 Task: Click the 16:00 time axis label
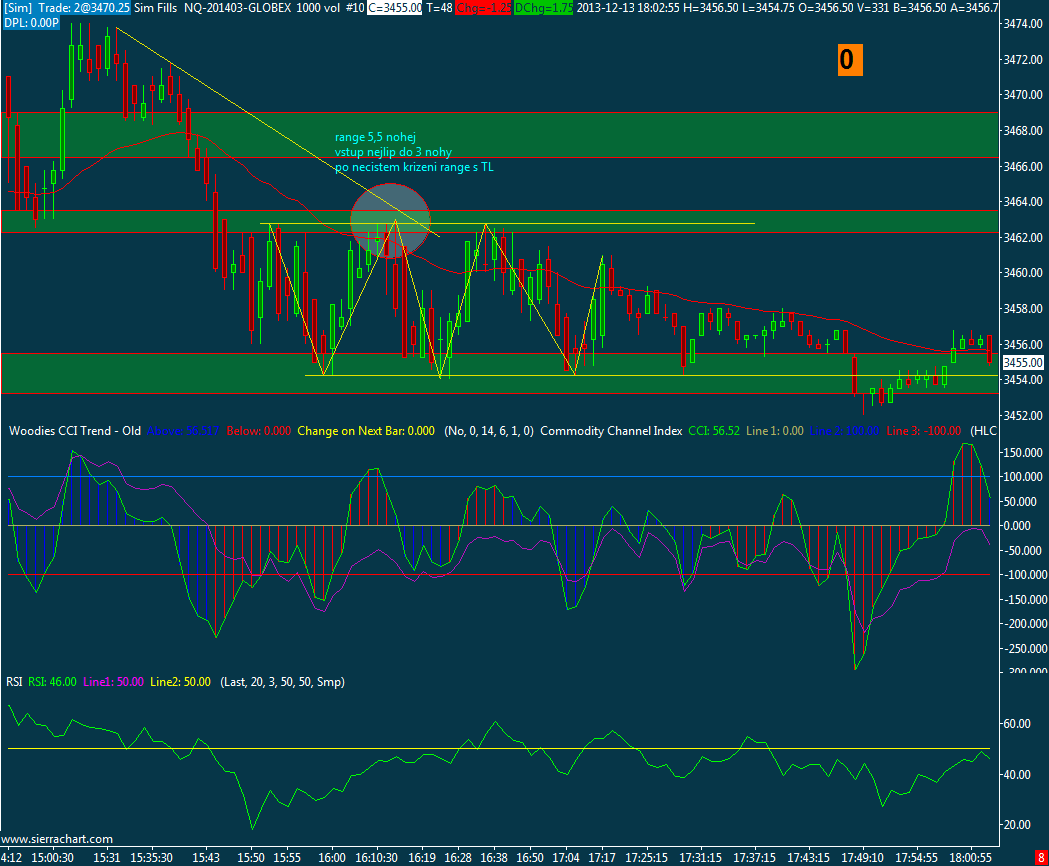tap(332, 857)
